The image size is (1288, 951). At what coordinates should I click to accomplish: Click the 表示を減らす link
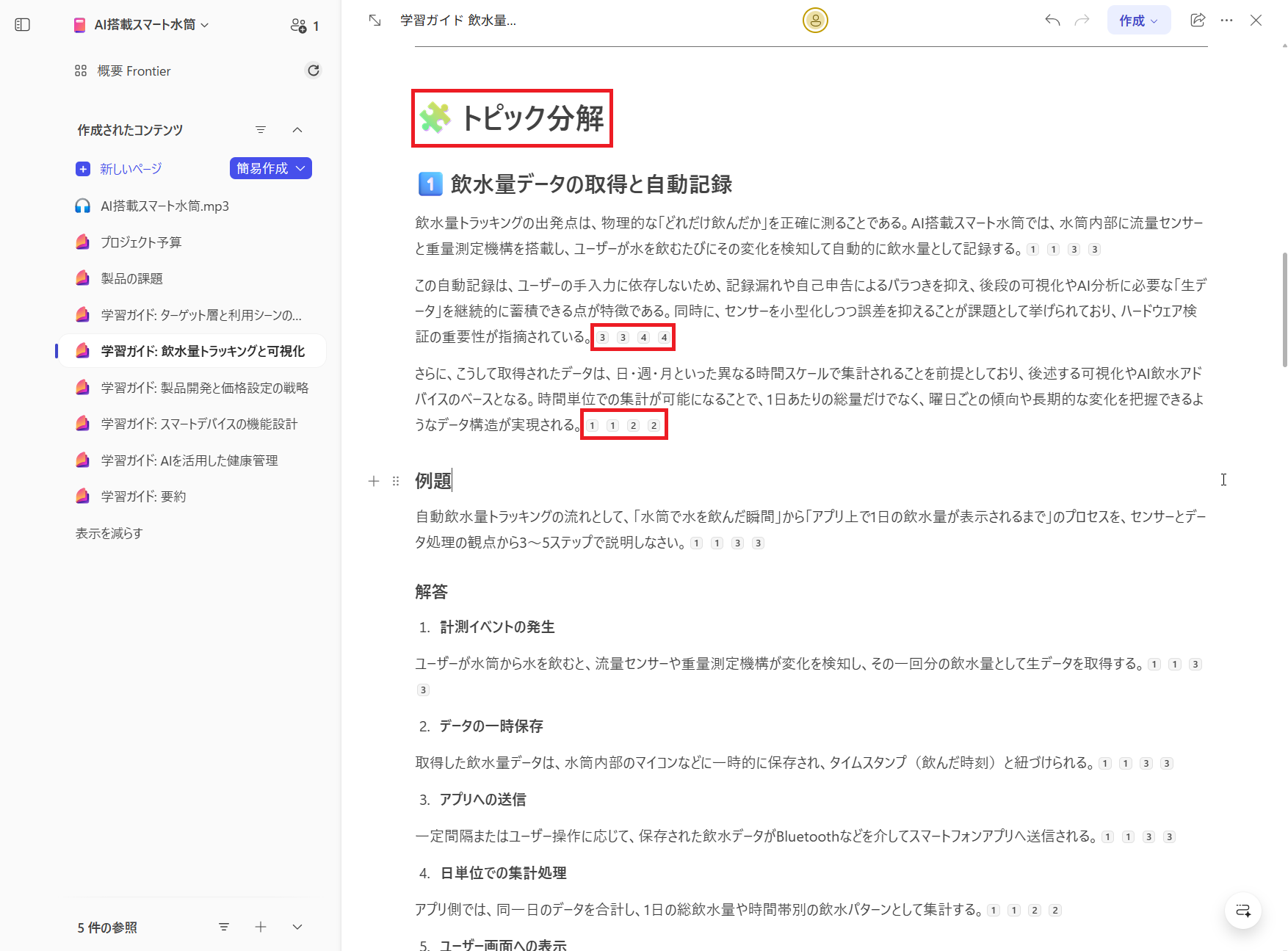click(x=109, y=533)
